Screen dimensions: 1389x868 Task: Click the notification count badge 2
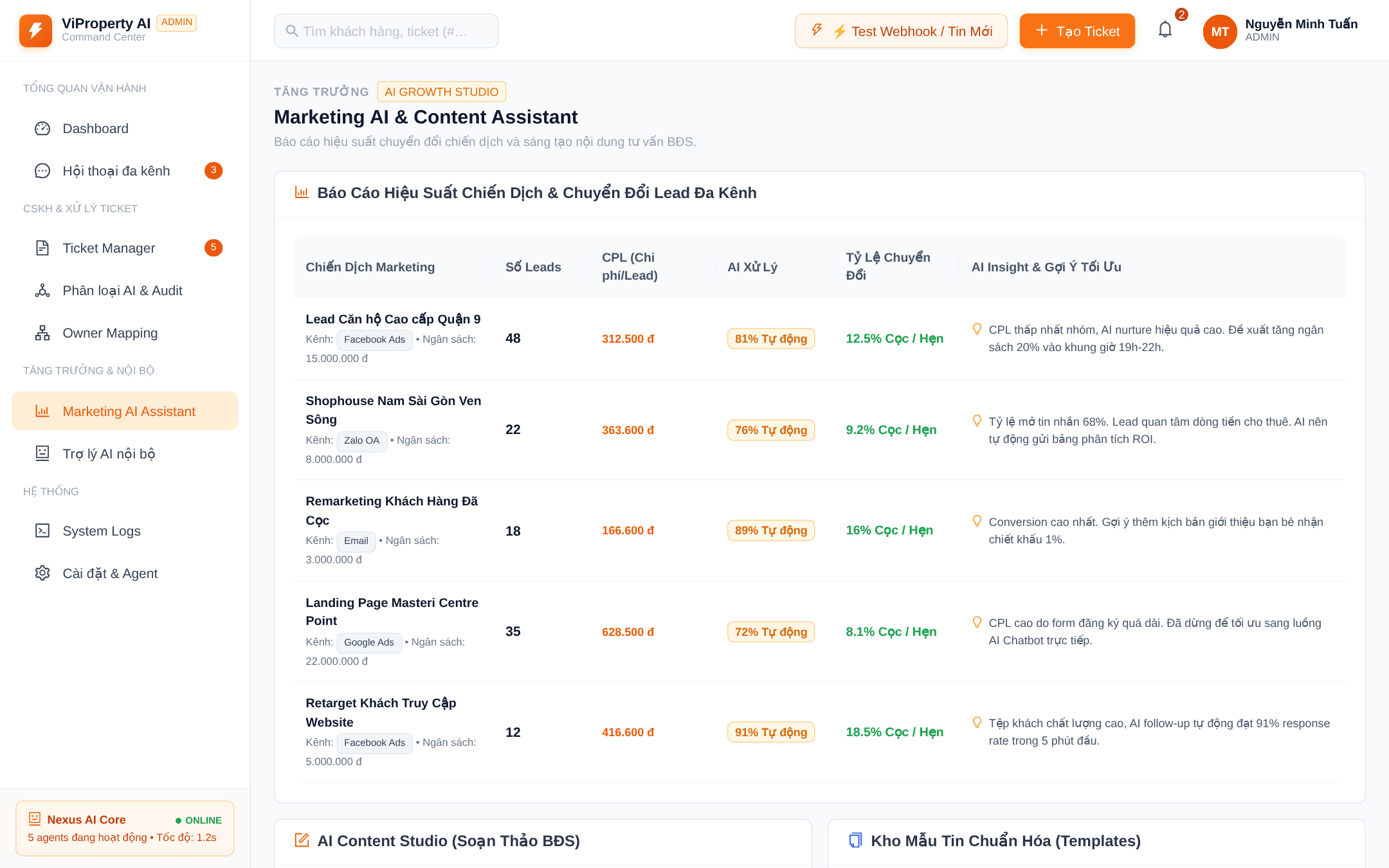click(1181, 15)
